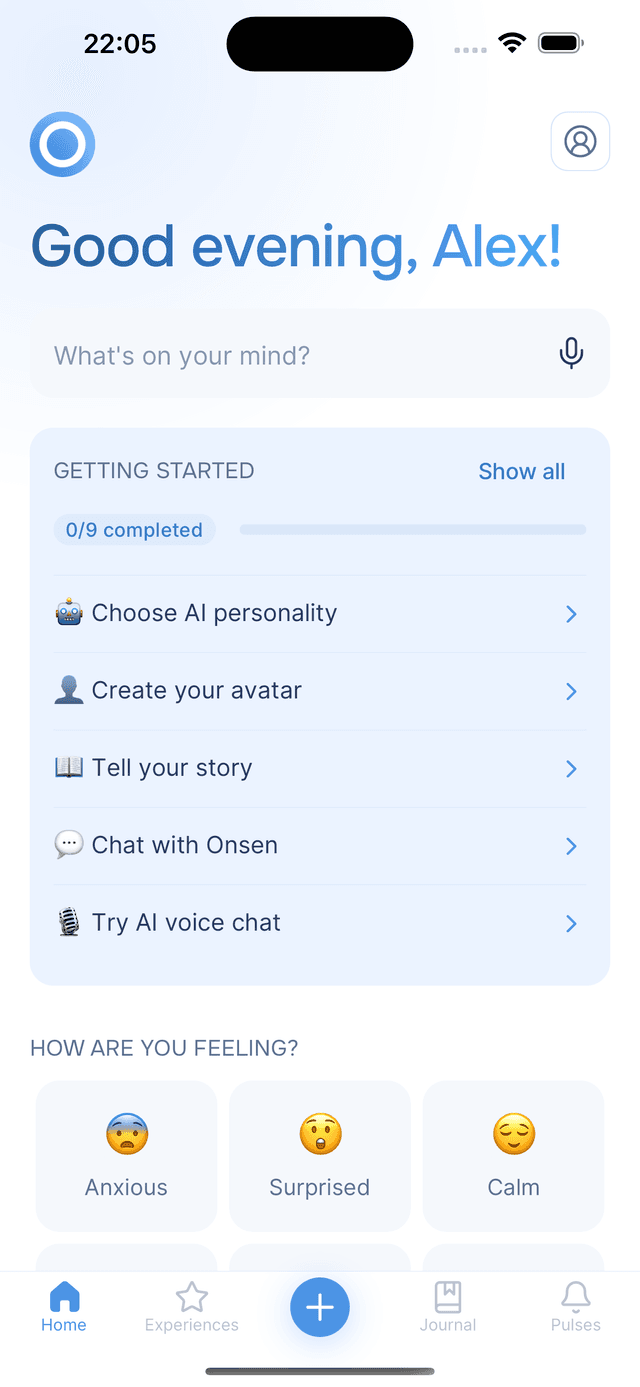Tap the avatar silhouette icon for Create your avatar
The width and height of the screenshot is (640, 1387).
[x=68, y=690]
